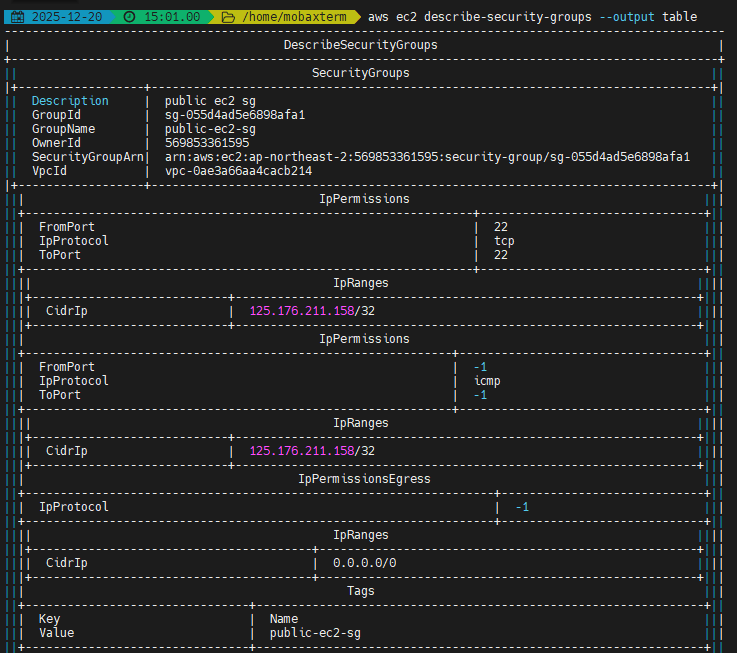The width and height of the screenshot is (737, 653).
Task: Select the FromPort value 22
Action: tap(501, 227)
